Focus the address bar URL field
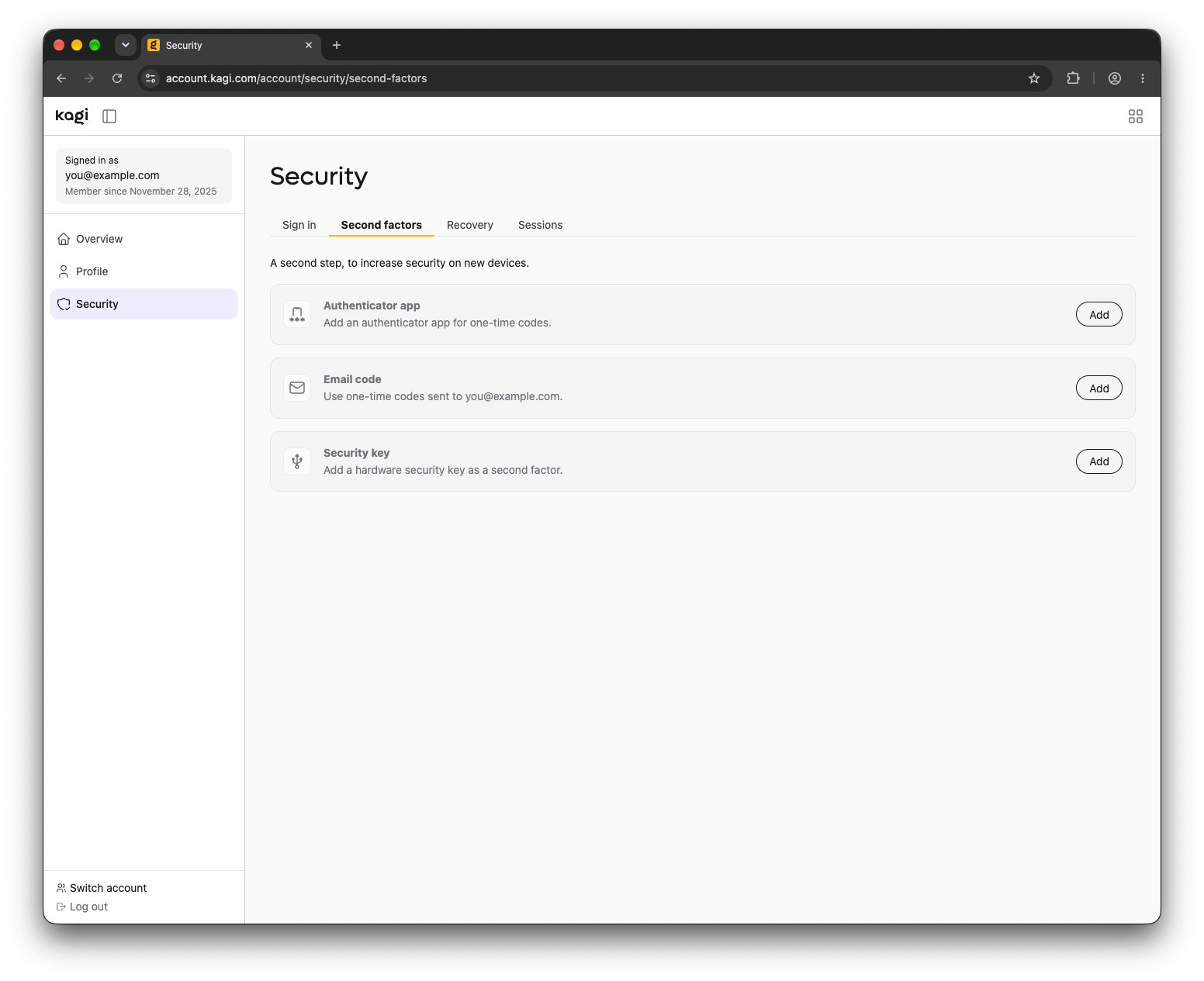This screenshot has width=1204, height=981. tap(590, 78)
